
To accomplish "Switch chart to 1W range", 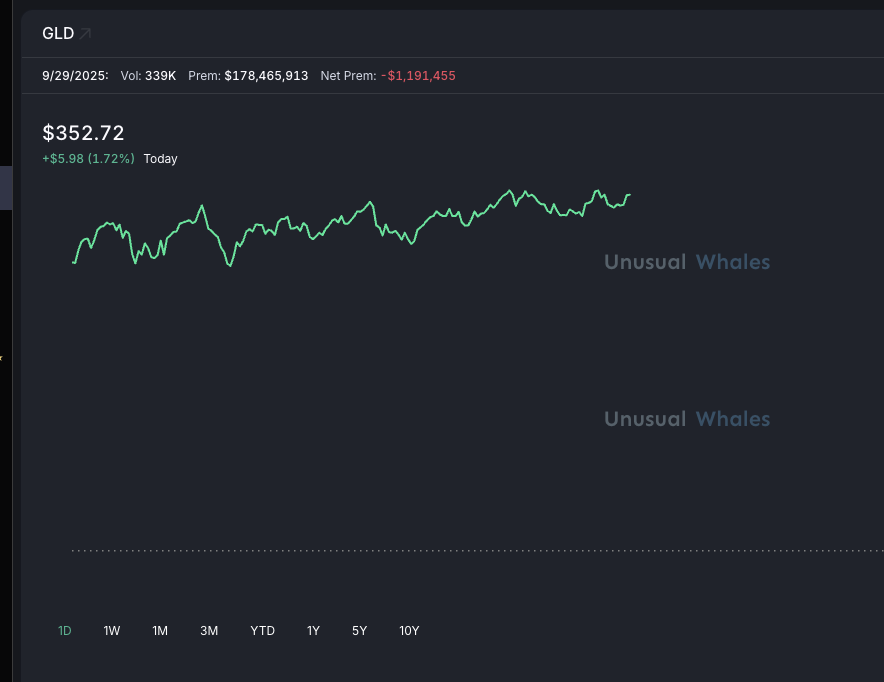I will tap(112, 631).
